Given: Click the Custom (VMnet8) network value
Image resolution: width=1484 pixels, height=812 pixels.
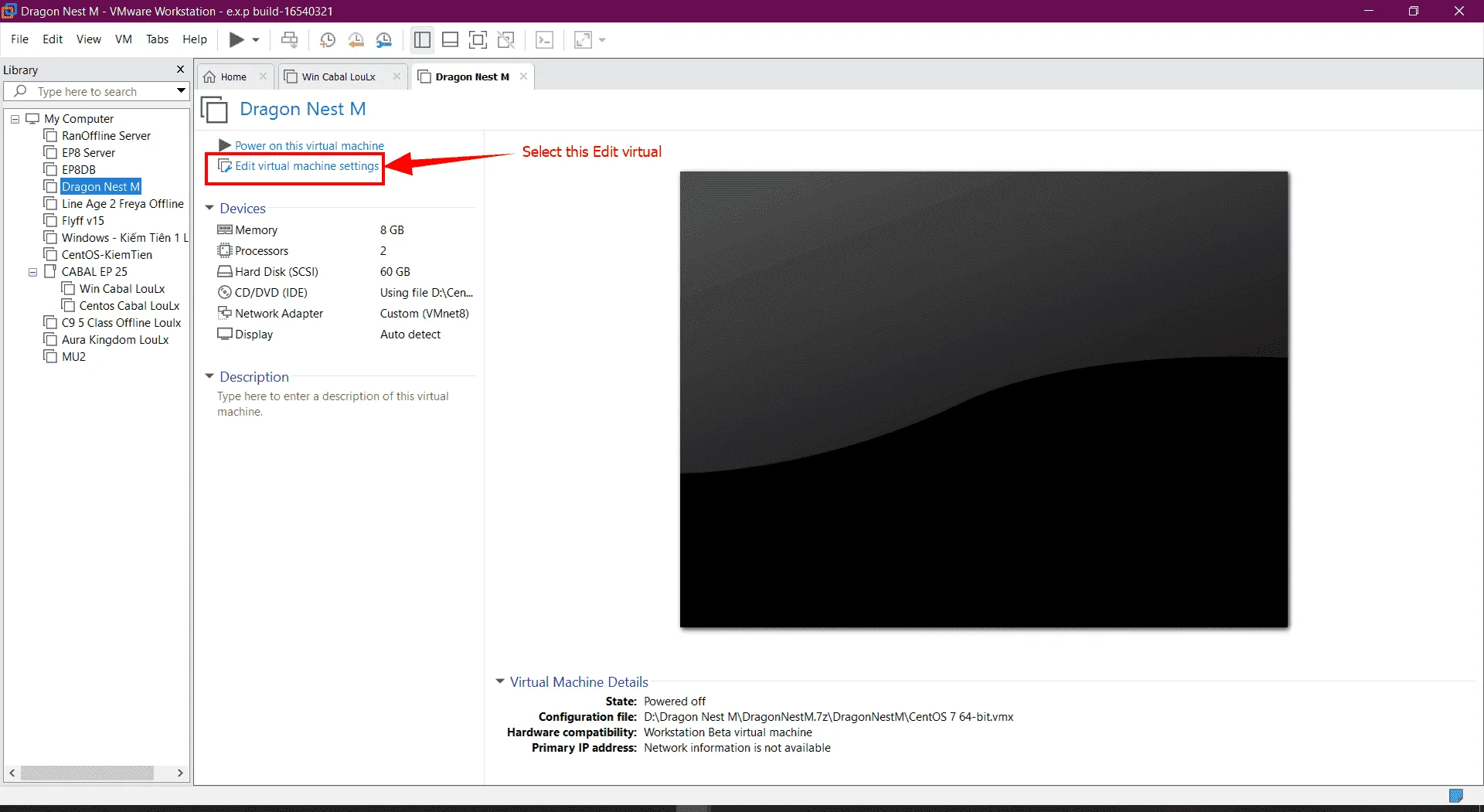Looking at the screenshot, I should coord(424,314).
